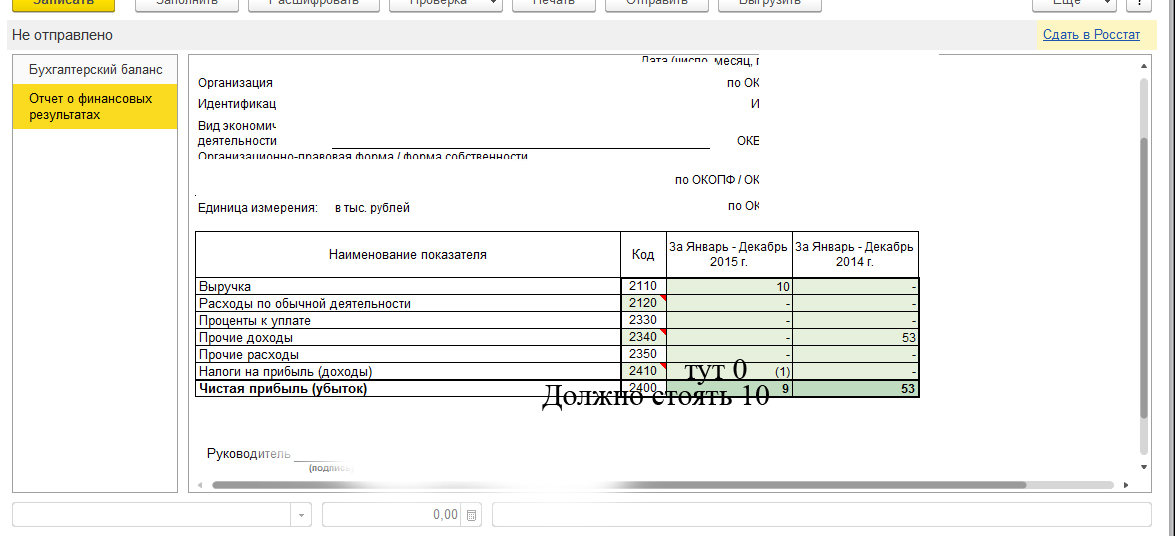Click the За Январь - Декабрь 2015 г. header
Viewport: 1175px width, 536px height.
coord(729,255)
